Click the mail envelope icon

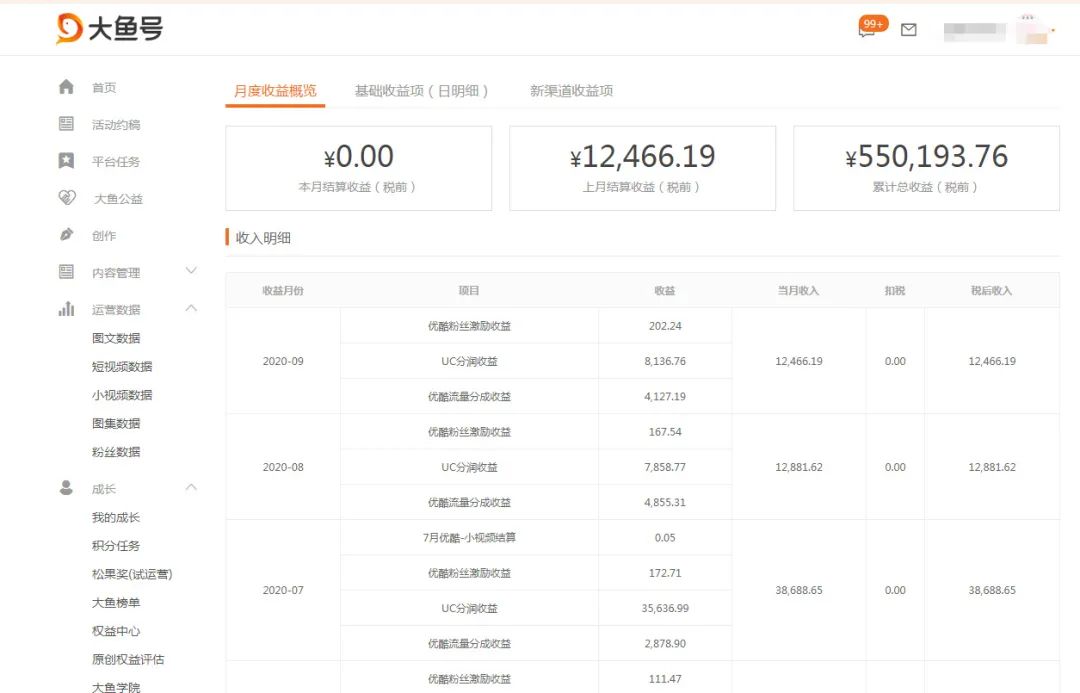908,30
